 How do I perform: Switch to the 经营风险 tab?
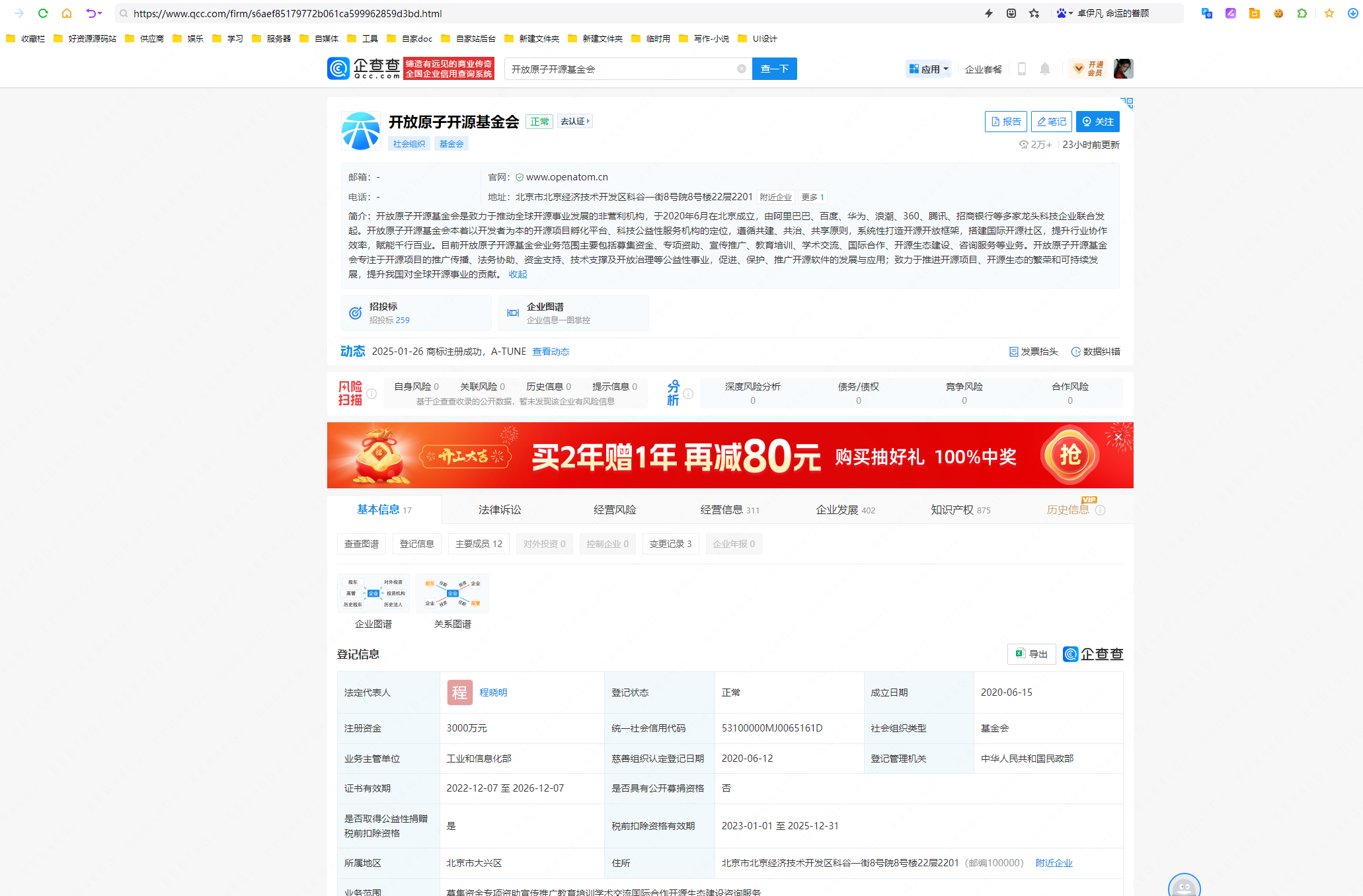(x=615, y=510)
